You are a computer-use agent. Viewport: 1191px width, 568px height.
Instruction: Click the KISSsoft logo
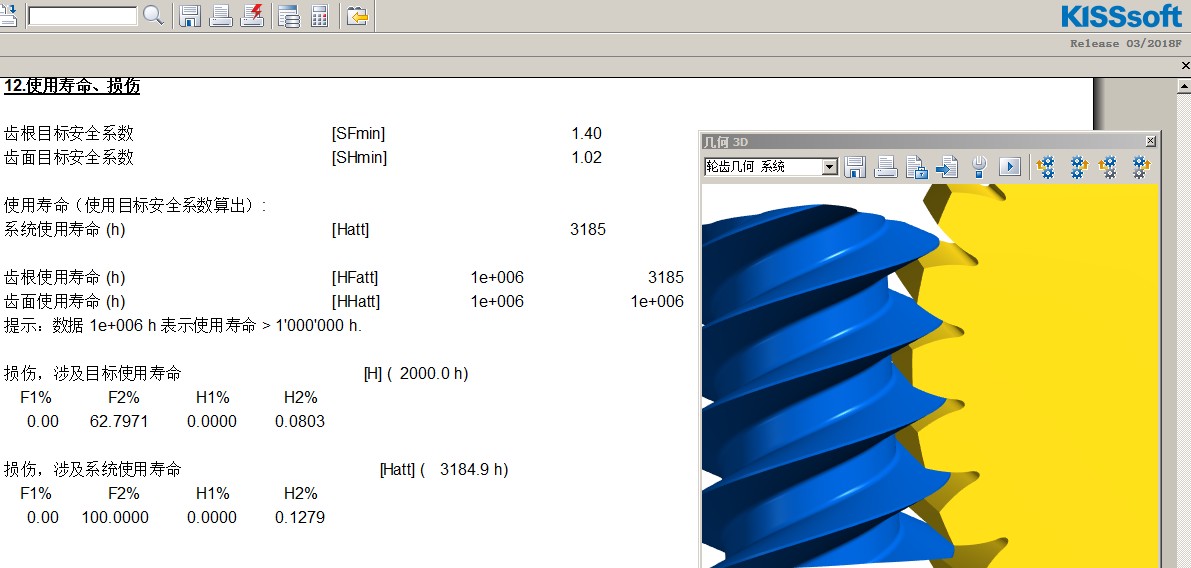tap(1121, 15)
